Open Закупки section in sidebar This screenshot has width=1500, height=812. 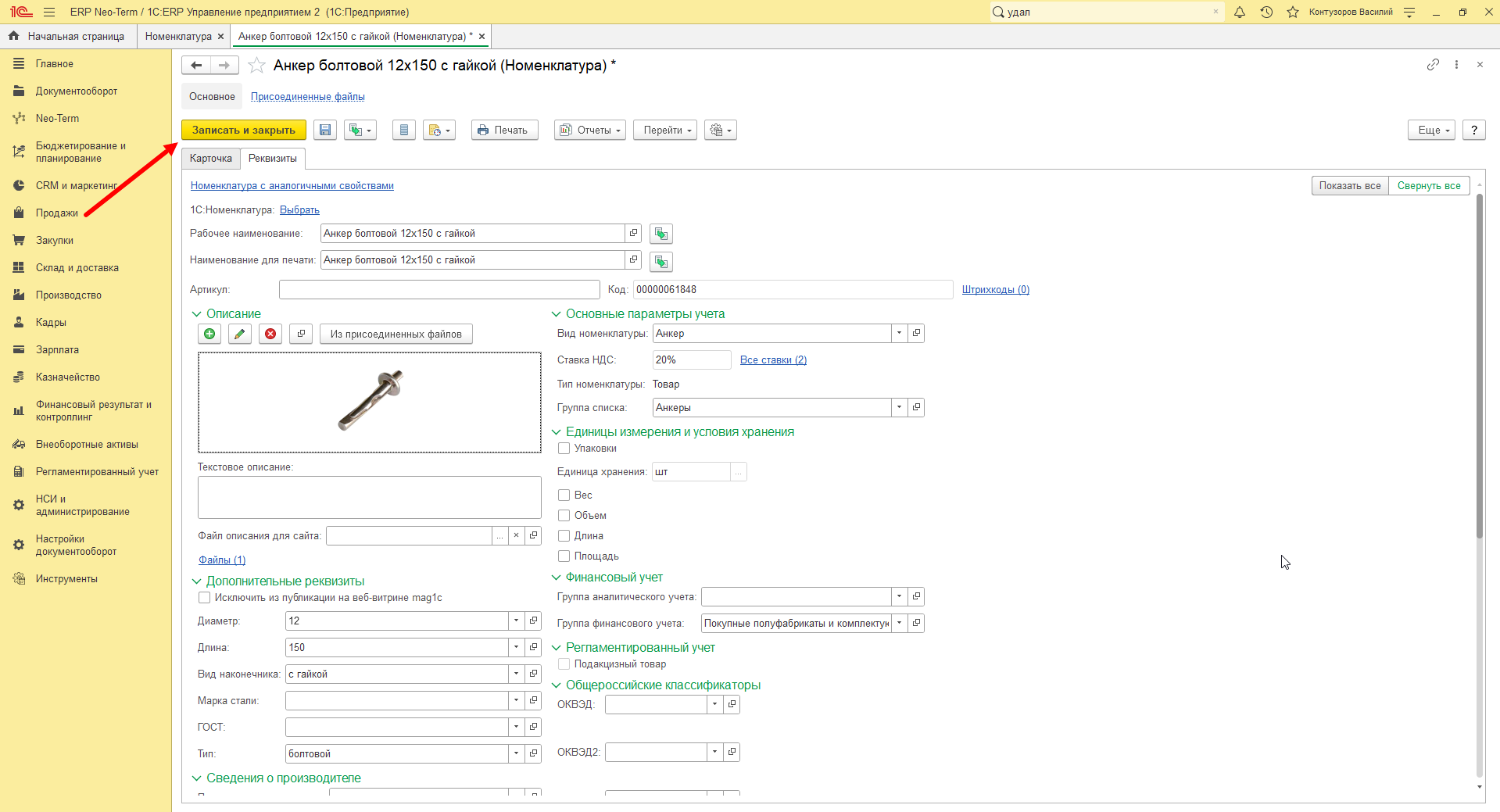(55, 241)
